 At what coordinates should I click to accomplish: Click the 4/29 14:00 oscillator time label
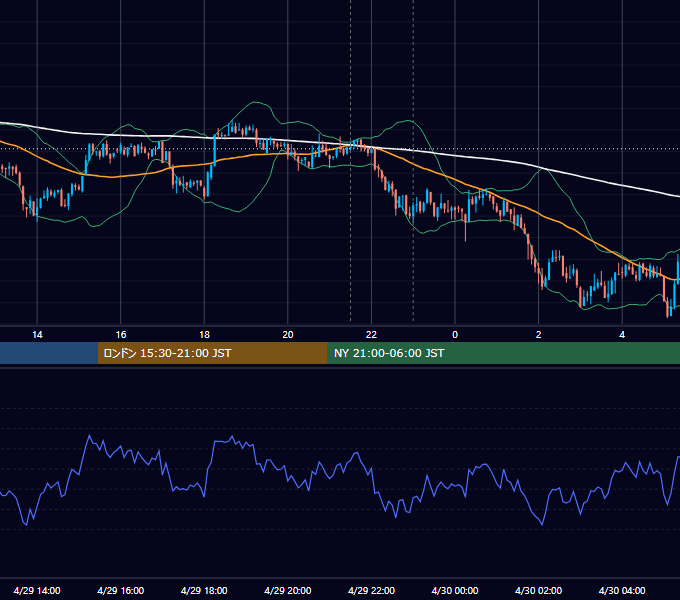tap(37, 590)
